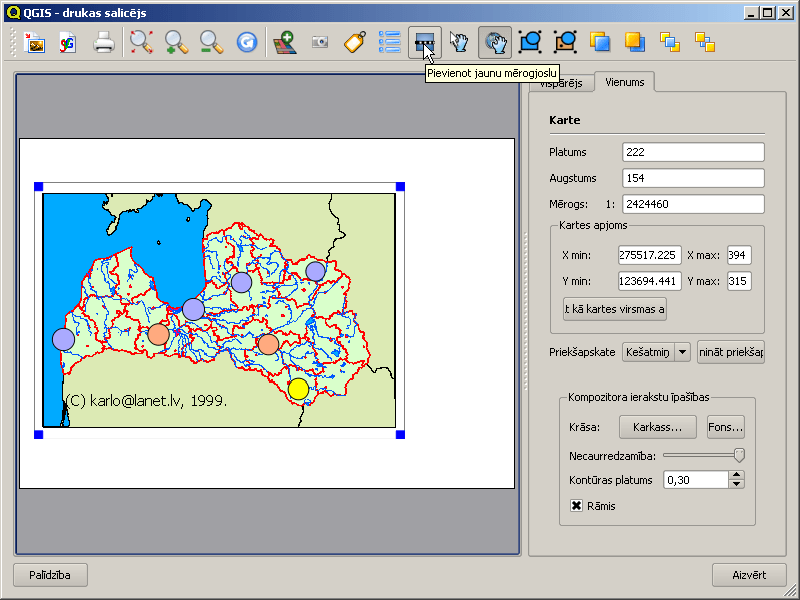This screenshot has width=800, height=600.
Task: Choose the add new scalebar tool
Action: tap(424, 43)
